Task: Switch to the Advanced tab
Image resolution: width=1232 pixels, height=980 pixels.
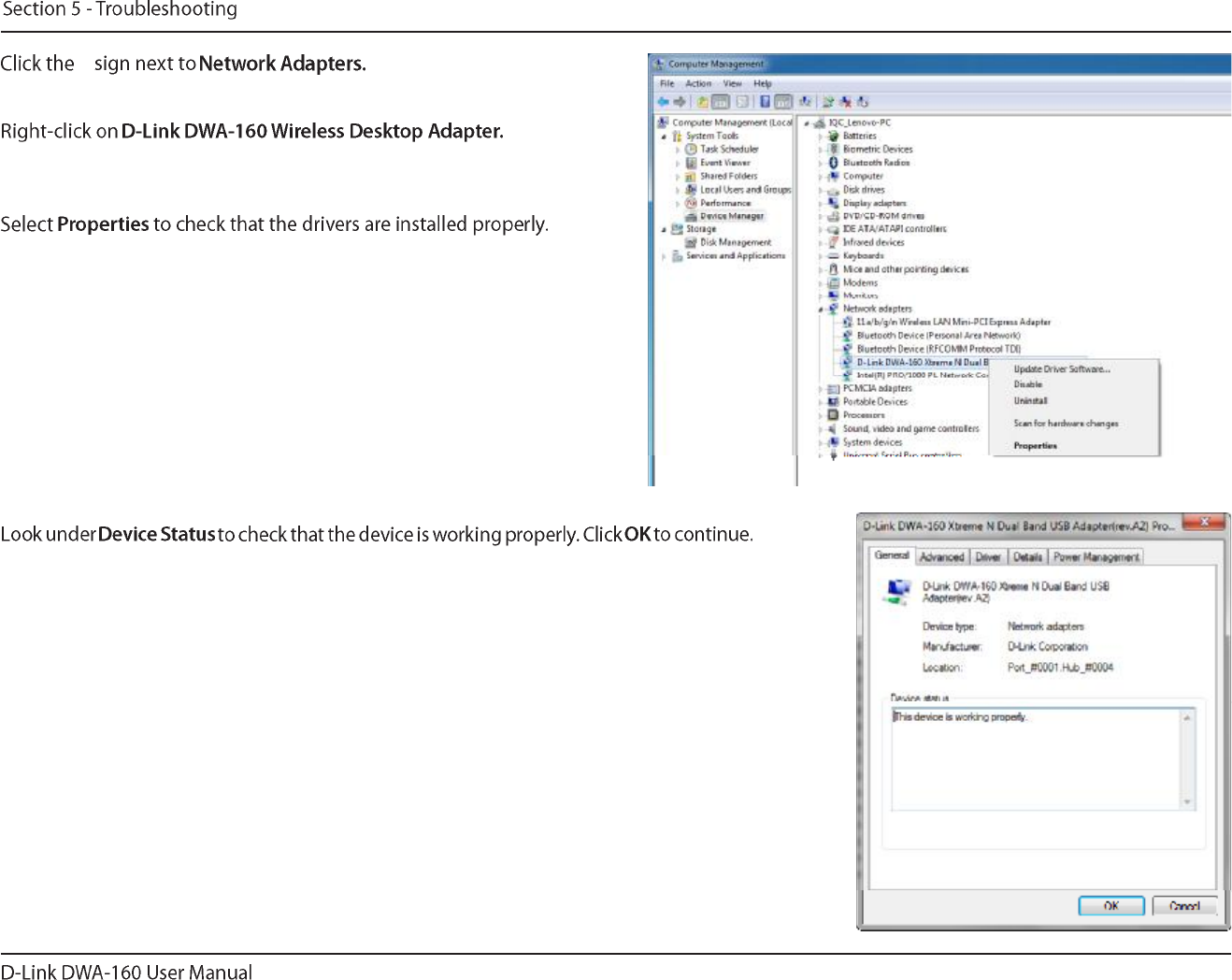Action: click(941, 557)
